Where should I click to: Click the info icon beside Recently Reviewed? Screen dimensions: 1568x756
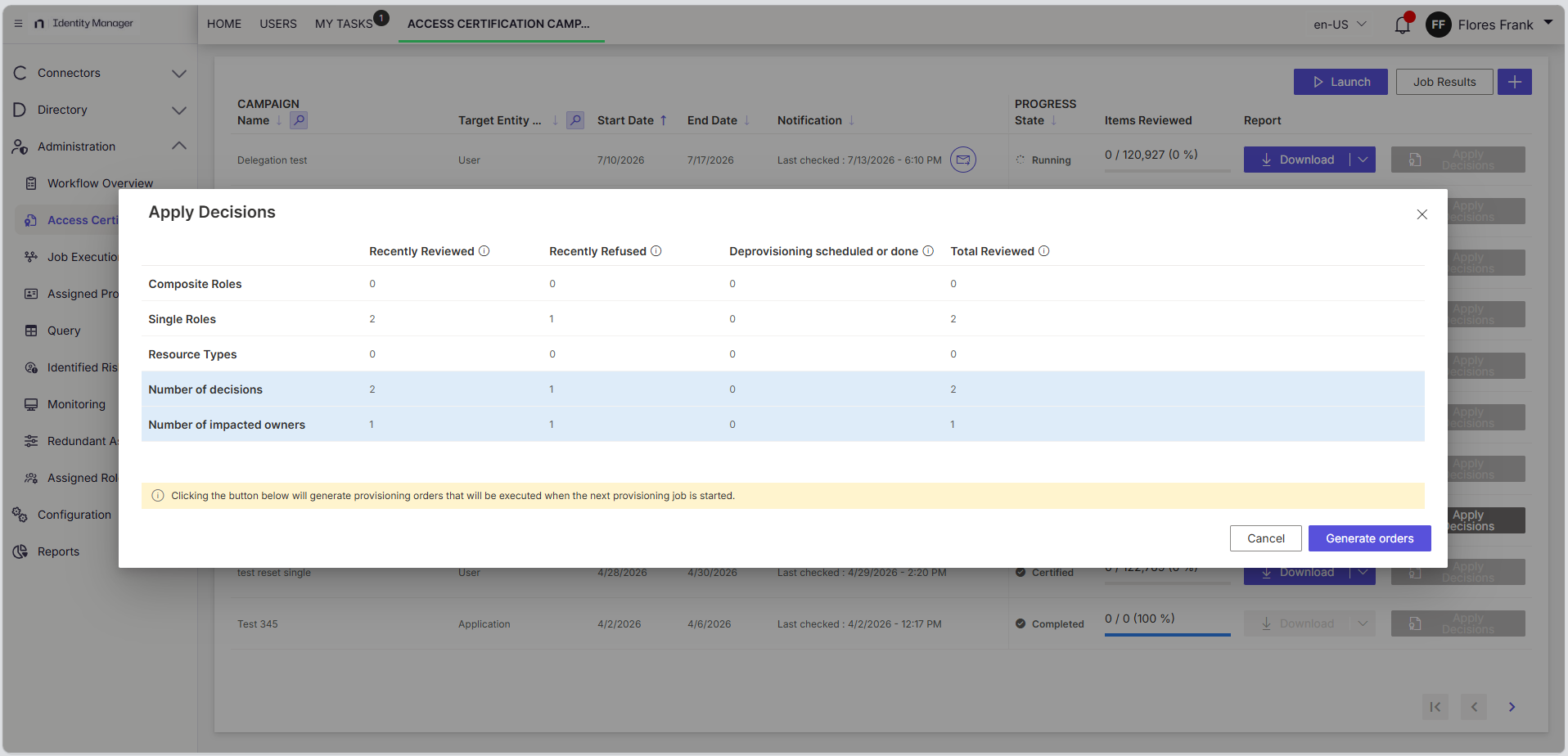pyautogui.click(x=484, y=251)
